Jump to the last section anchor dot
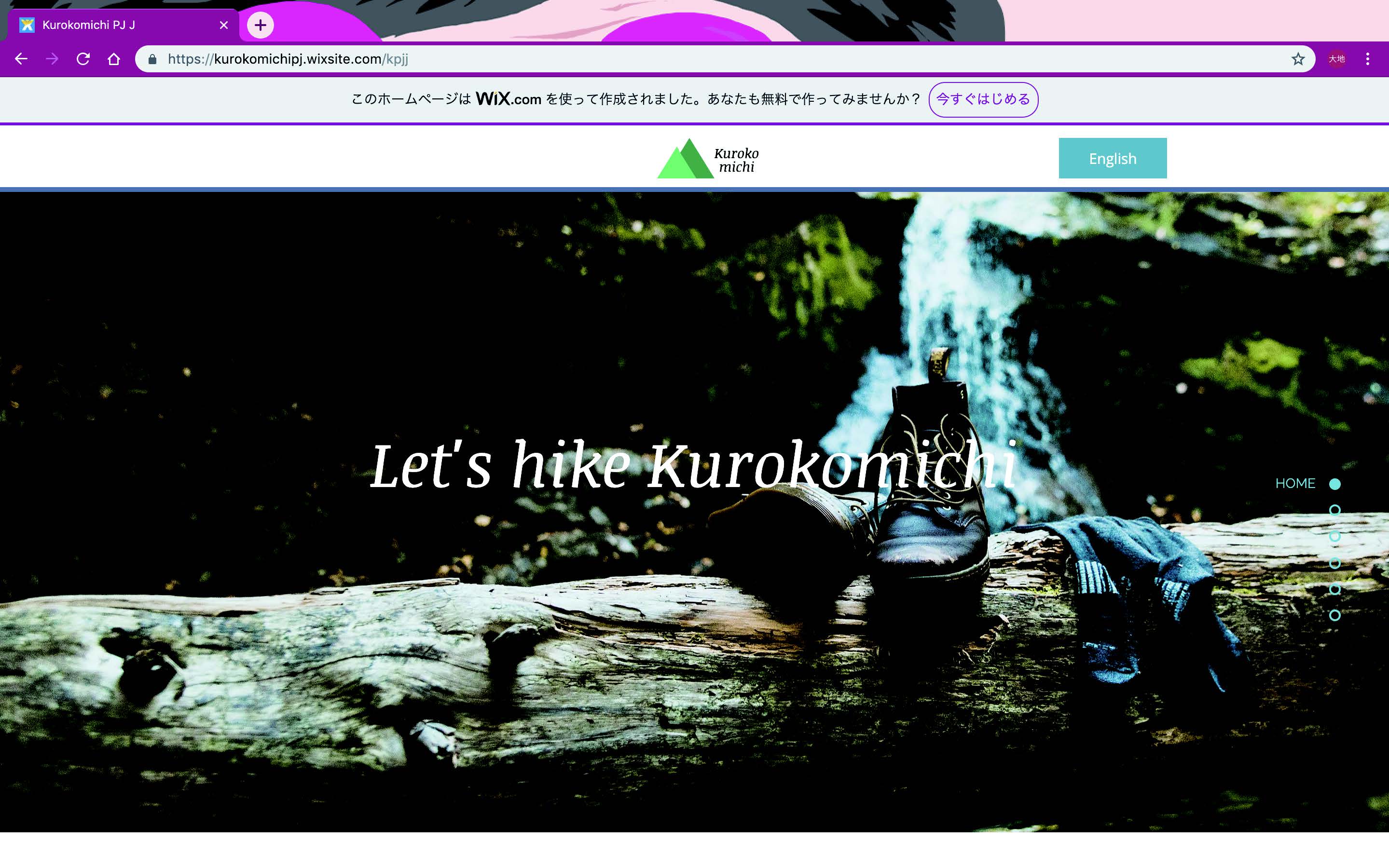1389x868 pixels. click(x=1335, y=615)
